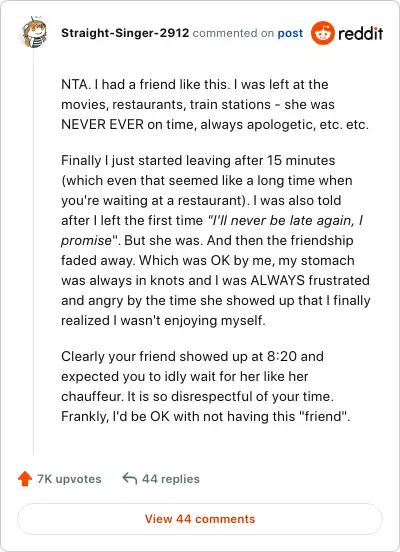
Task: Click the reddit wordmark text
Action: pyautogui.click(x=360, y=33)
